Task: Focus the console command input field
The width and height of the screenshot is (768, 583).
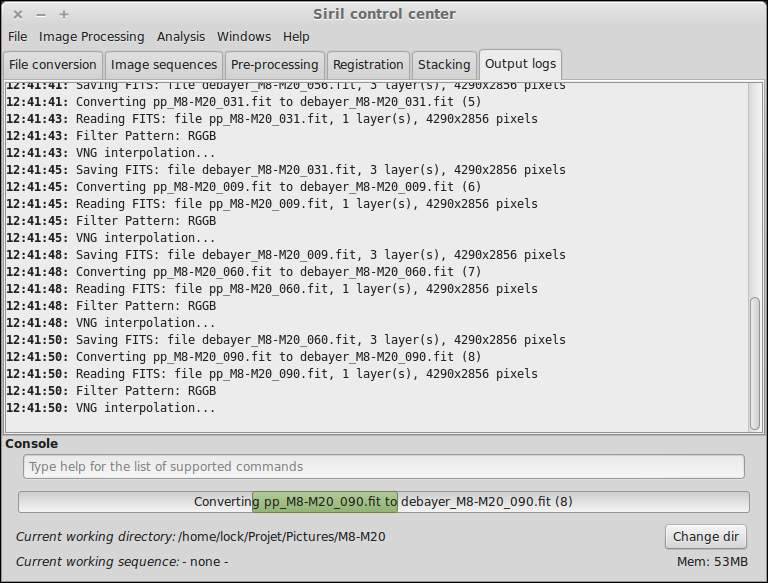Action: pyautogui.click(x=383, y=467)
